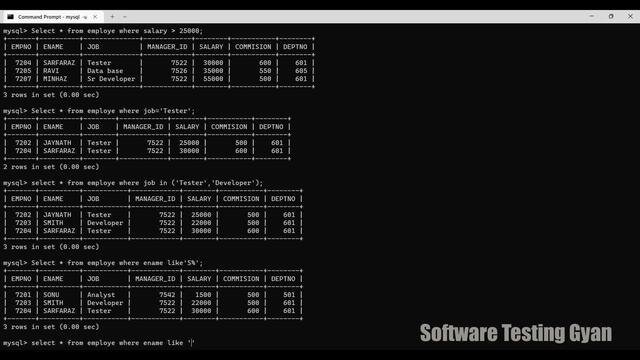
Task: Click manager id 7542
Action: 167,295
